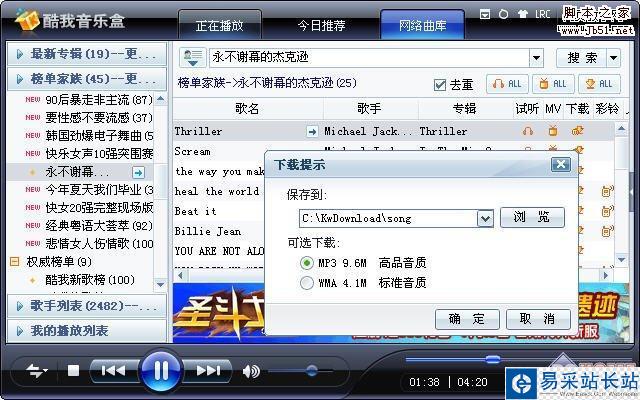
Task: Sort by the 歌手 column header
Action: coord(370,109)
